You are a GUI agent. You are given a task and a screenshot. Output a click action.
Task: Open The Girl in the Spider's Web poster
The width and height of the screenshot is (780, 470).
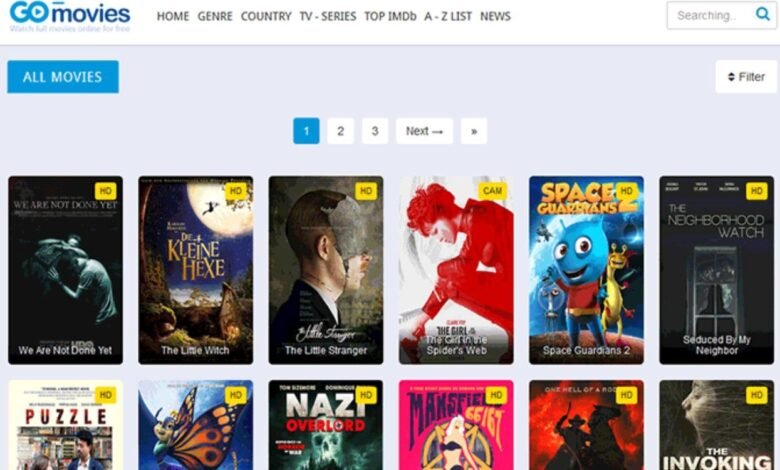coord(456,270)
